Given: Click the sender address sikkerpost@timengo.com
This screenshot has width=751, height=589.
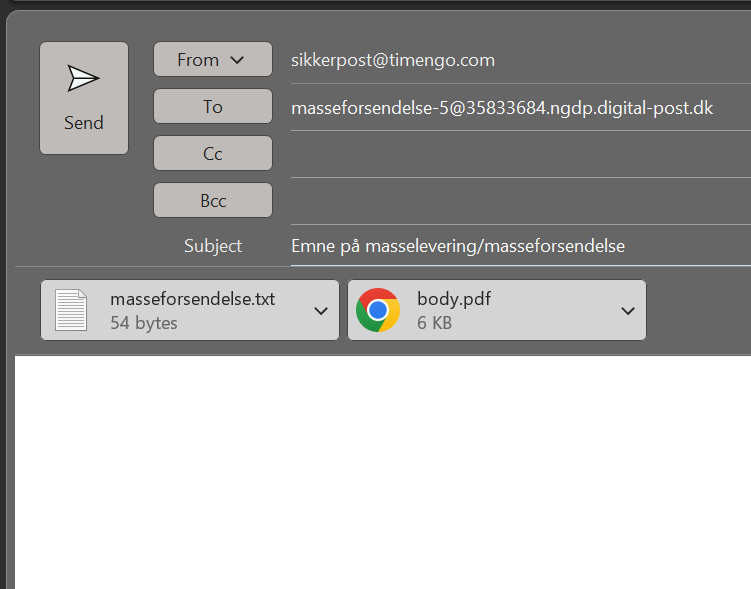Looking at the screenshot, I should click(x=392, y=60).
